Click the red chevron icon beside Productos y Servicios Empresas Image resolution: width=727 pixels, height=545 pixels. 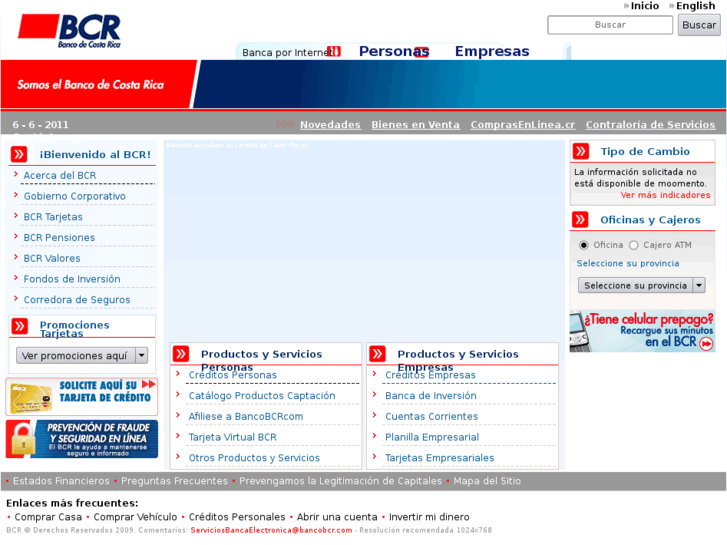(x=377, y=354)
